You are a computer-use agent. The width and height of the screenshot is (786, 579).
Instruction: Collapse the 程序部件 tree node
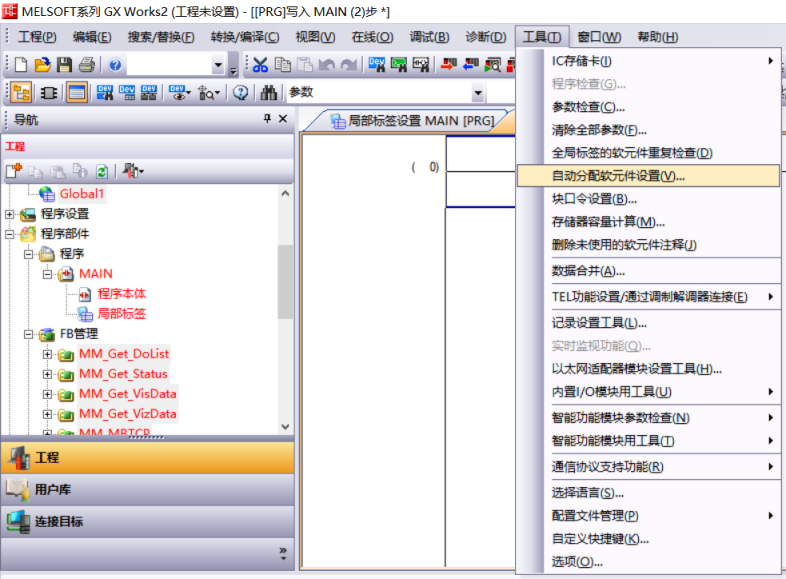coord(9,234)
